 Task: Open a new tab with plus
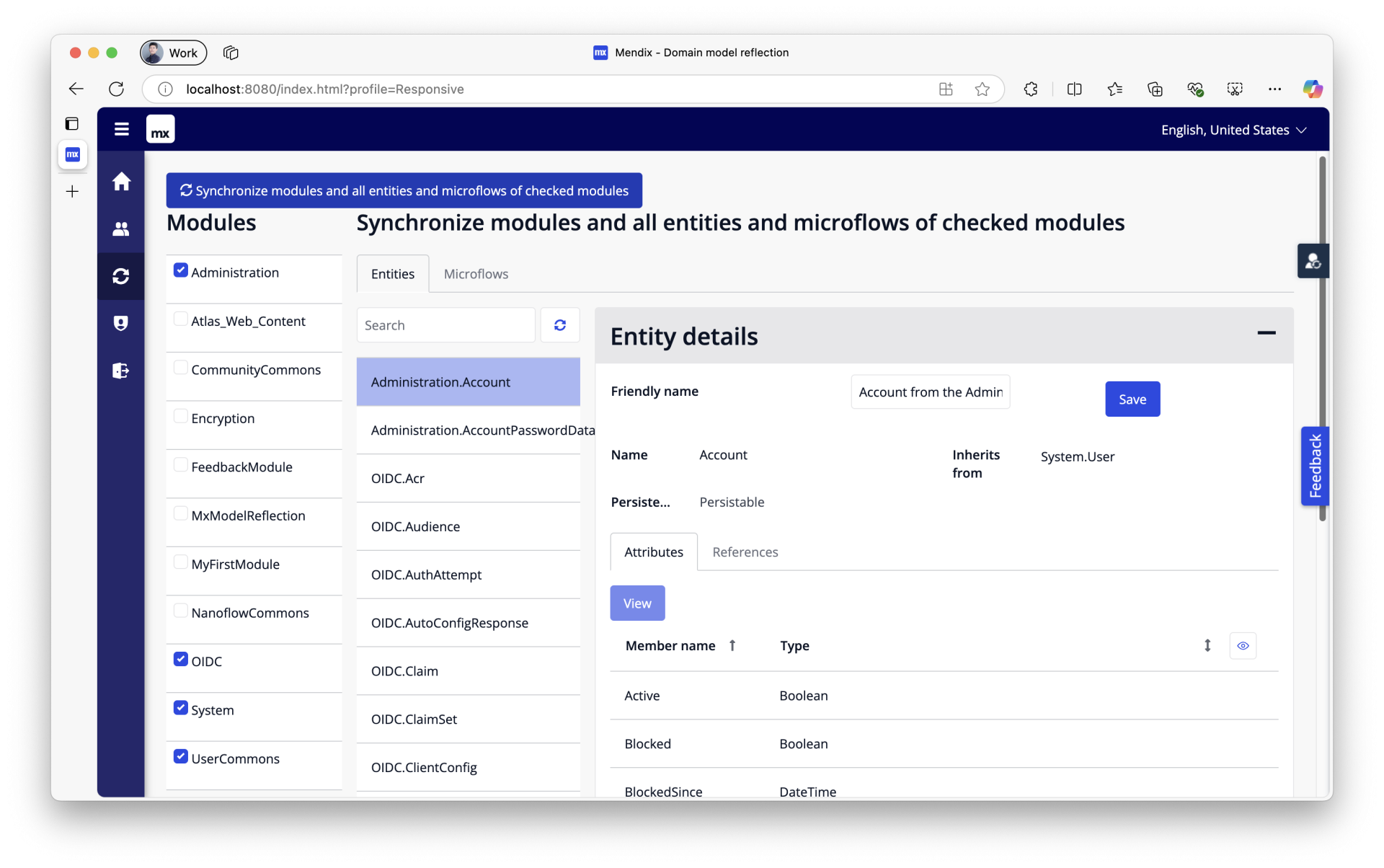(x=72, y=192)
